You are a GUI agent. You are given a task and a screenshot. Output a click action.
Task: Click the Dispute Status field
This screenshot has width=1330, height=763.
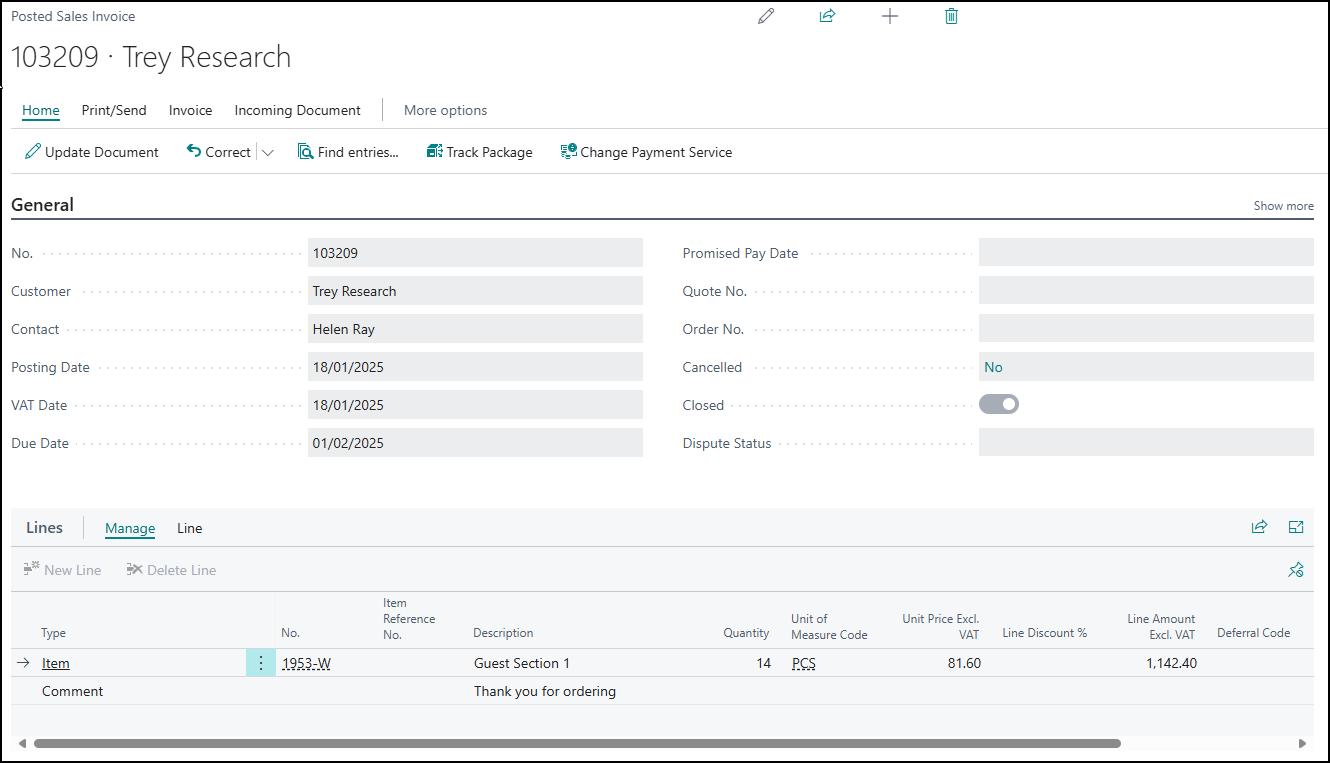(1146, 443)
